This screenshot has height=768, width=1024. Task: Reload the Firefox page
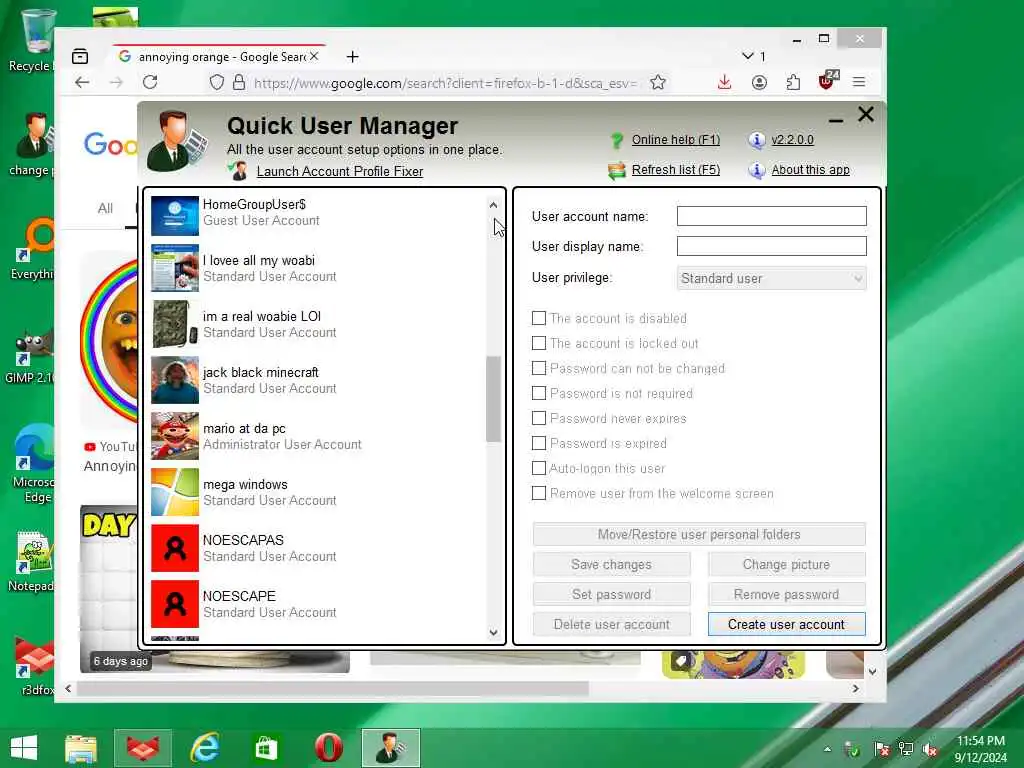click(x=150, y=82)
